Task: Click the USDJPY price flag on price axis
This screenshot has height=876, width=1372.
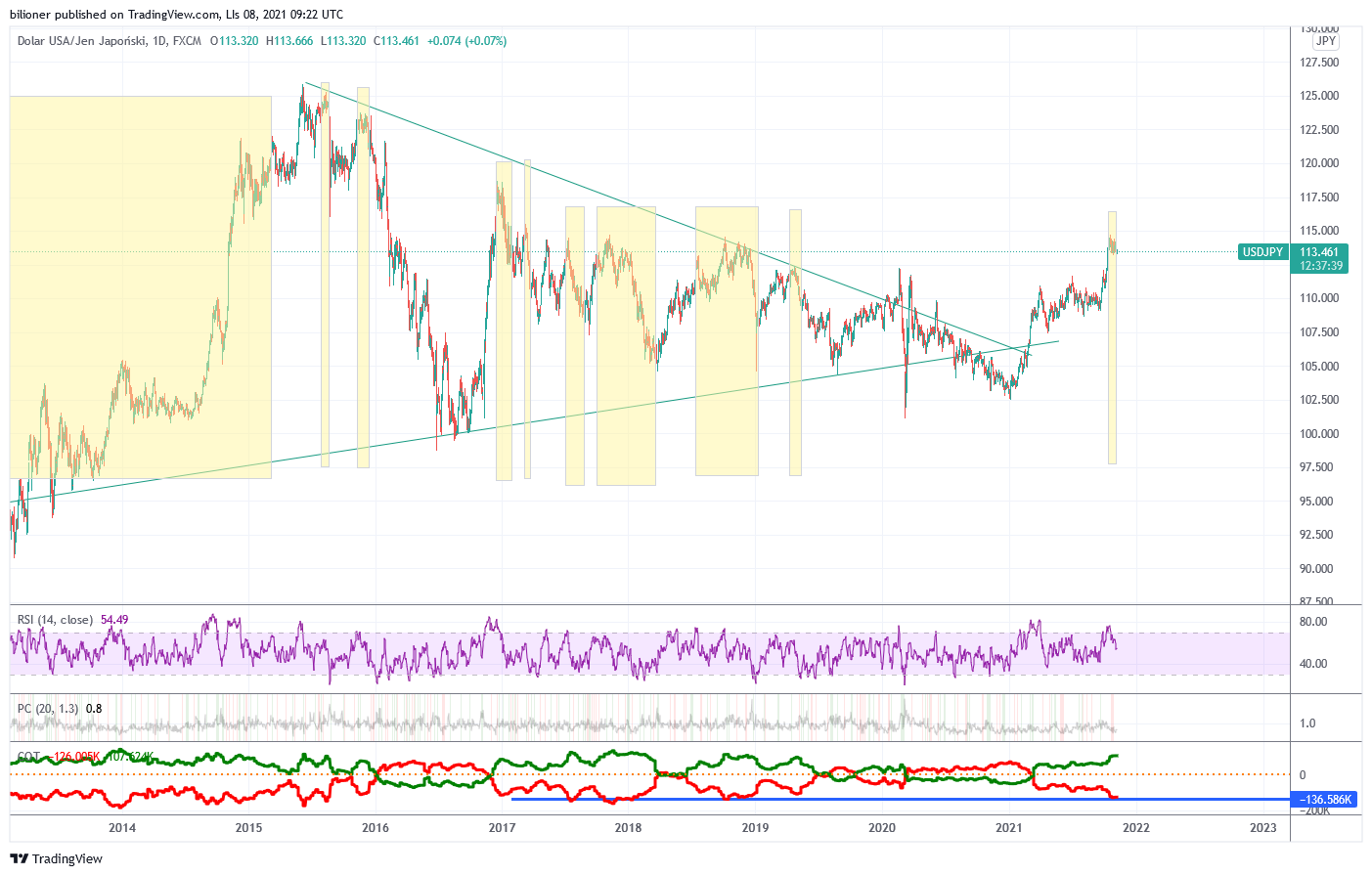Action: pos(1261,252)
